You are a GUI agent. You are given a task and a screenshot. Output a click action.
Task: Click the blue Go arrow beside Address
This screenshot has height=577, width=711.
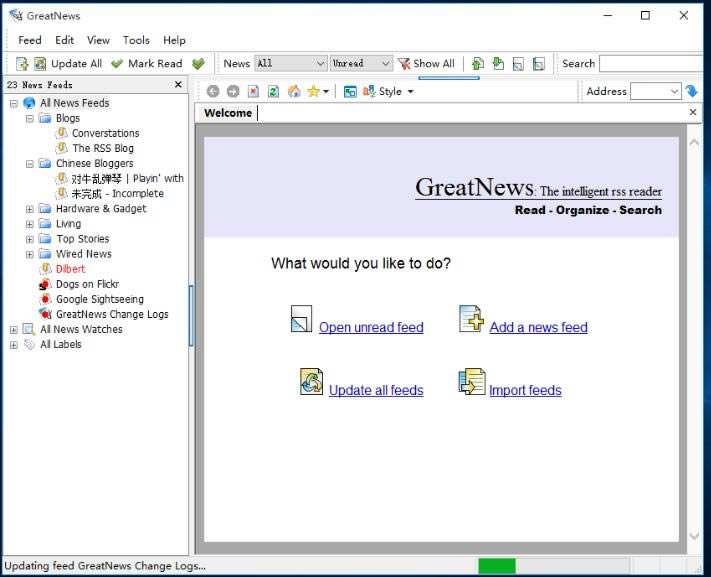[692, 91]
